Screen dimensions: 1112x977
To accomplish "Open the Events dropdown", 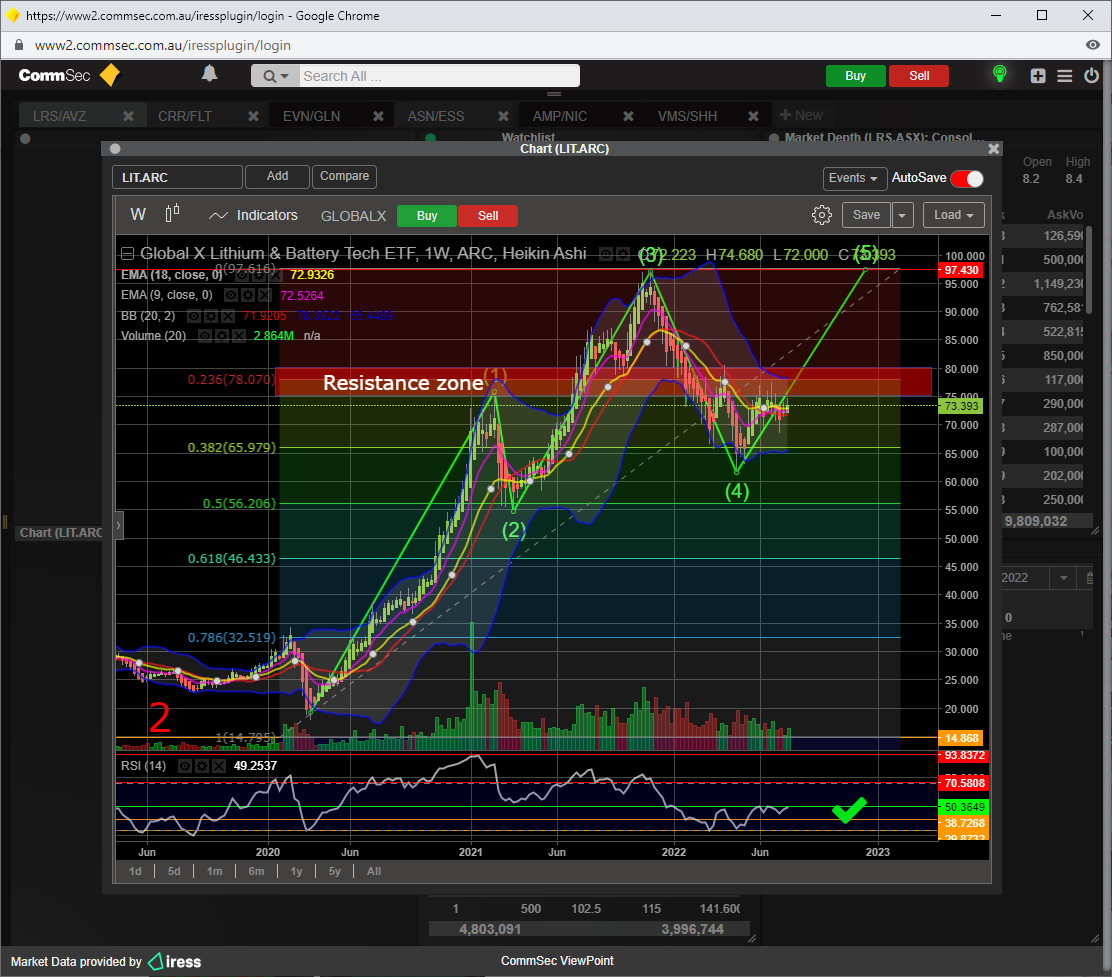I will point(853,178).
